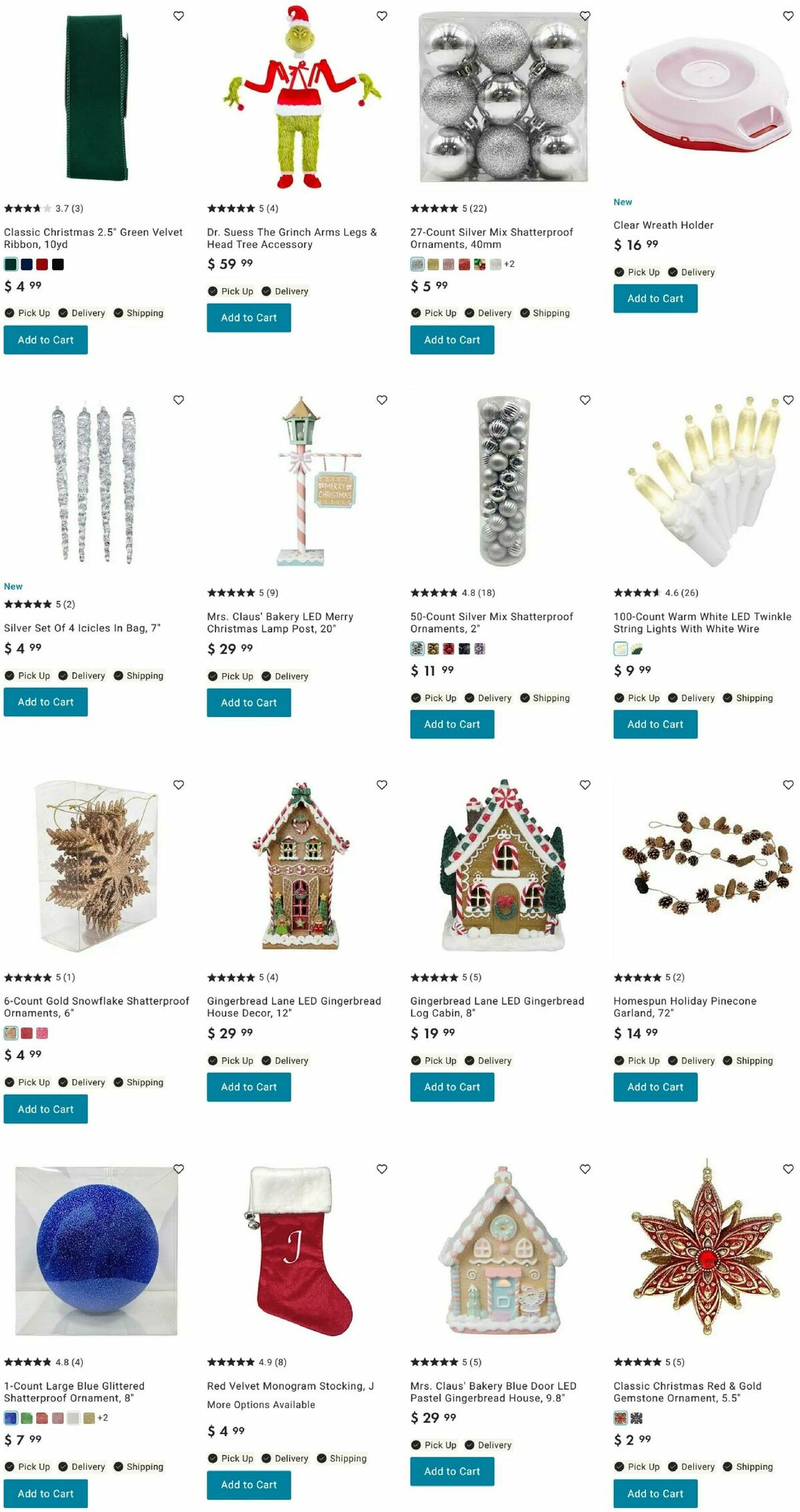This screenshot has width=800, height=1512.
Task: Click heart on Gingerbread Log Cabin
Action: click(585, 785)
